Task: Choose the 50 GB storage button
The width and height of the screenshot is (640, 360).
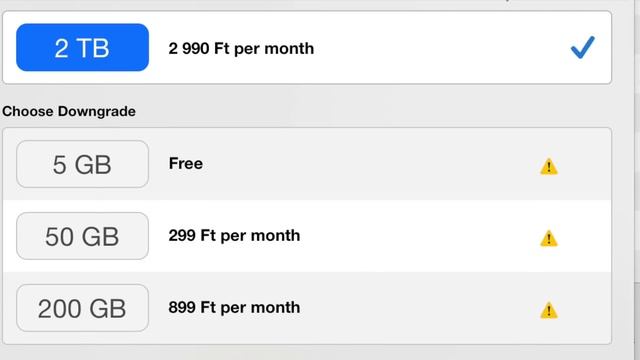Action: point(82,236)
